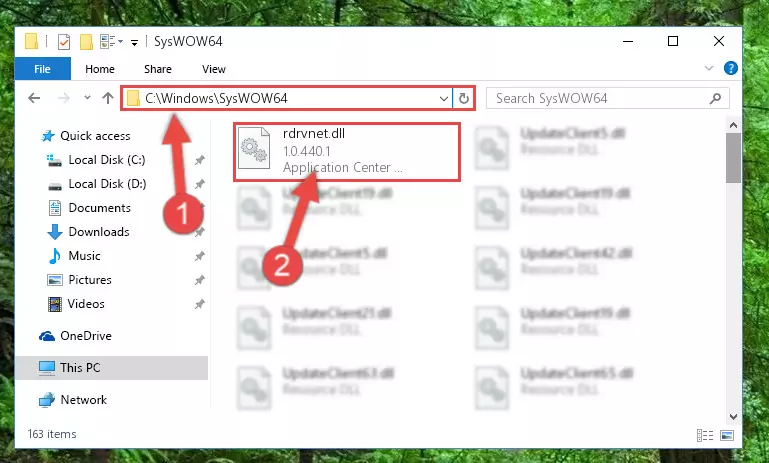Refresh the SysWOW64 folder view
The width and height of the screenshot is (769, 463).
click(463, 99)
